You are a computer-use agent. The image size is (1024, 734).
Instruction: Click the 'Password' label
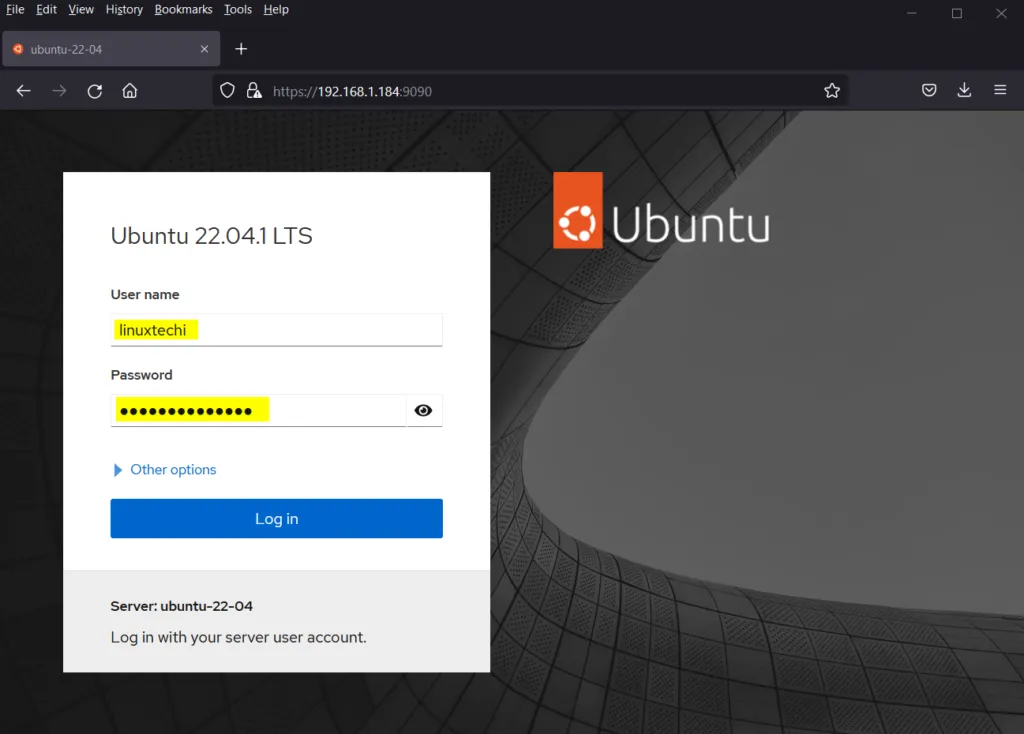[142, 375]
